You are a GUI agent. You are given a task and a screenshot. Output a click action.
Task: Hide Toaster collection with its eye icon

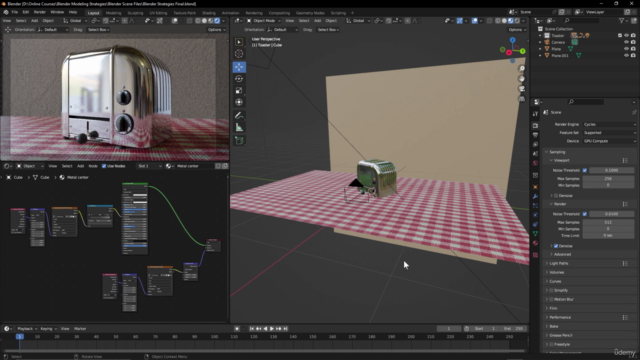(x=627, y=36)
